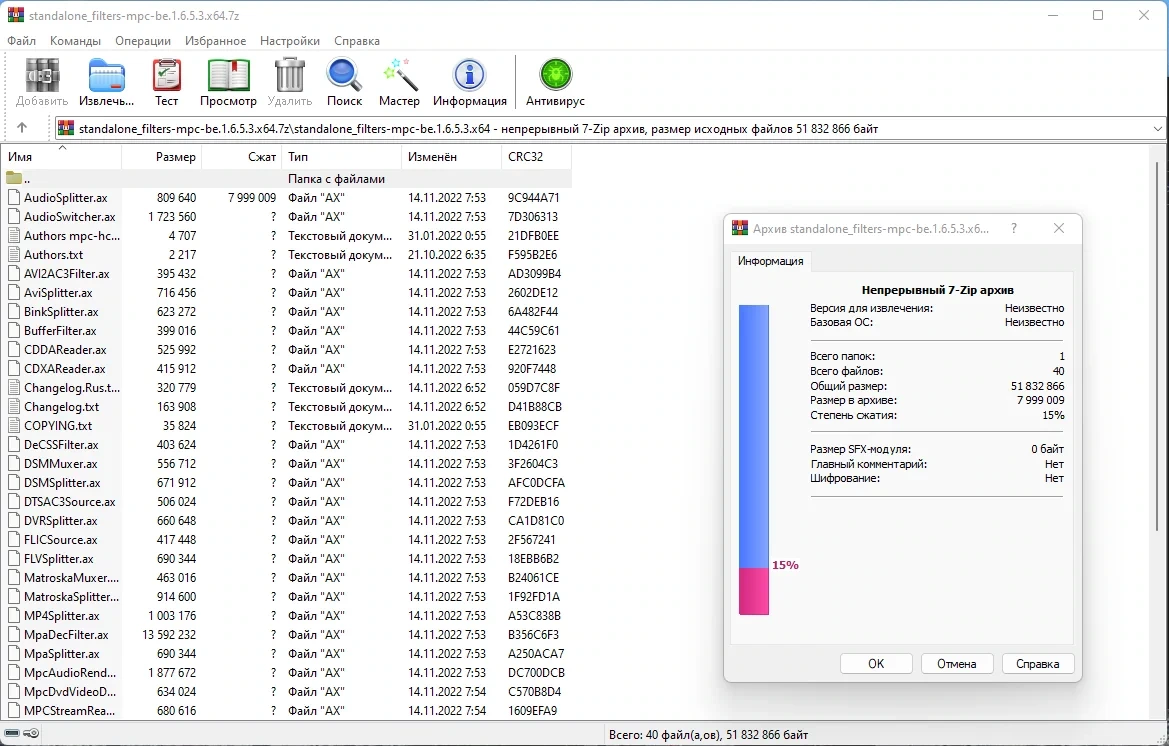Click the Changelog.txt document icon
This screenshot has height=746, width=1169.
(13, 407)
